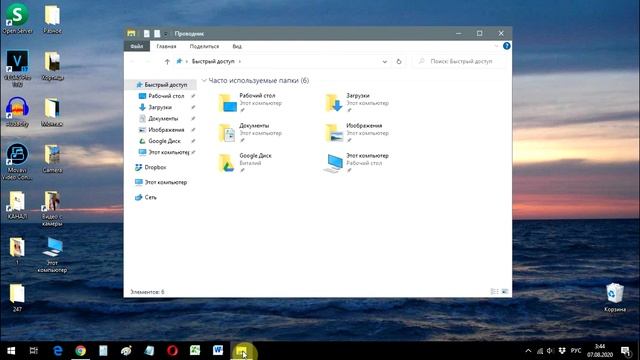Open the Поделиться ribbon tab
640x360 pixels.
(204, 46)
